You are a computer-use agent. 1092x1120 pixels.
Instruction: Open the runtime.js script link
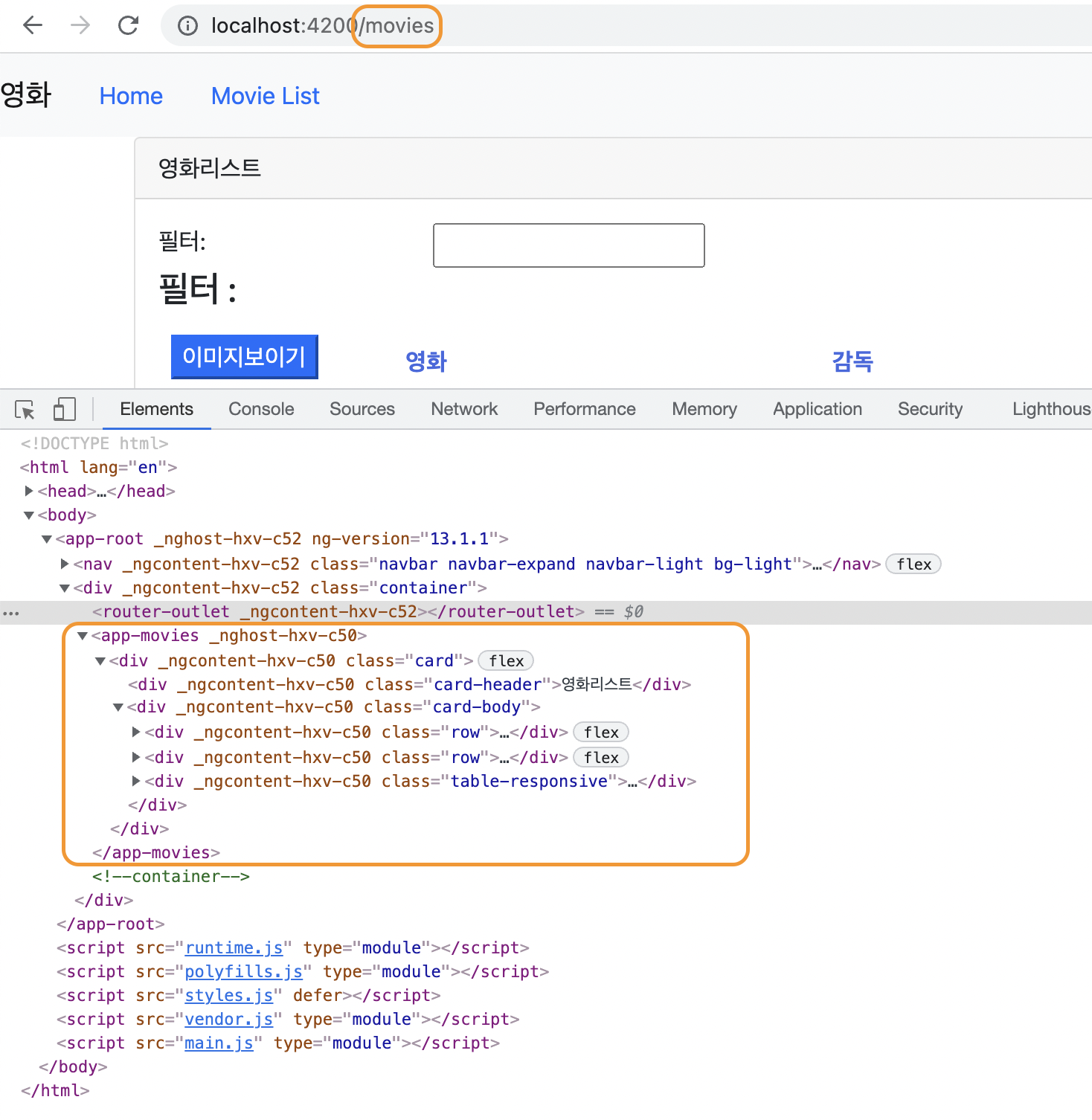tap(234, 948)
